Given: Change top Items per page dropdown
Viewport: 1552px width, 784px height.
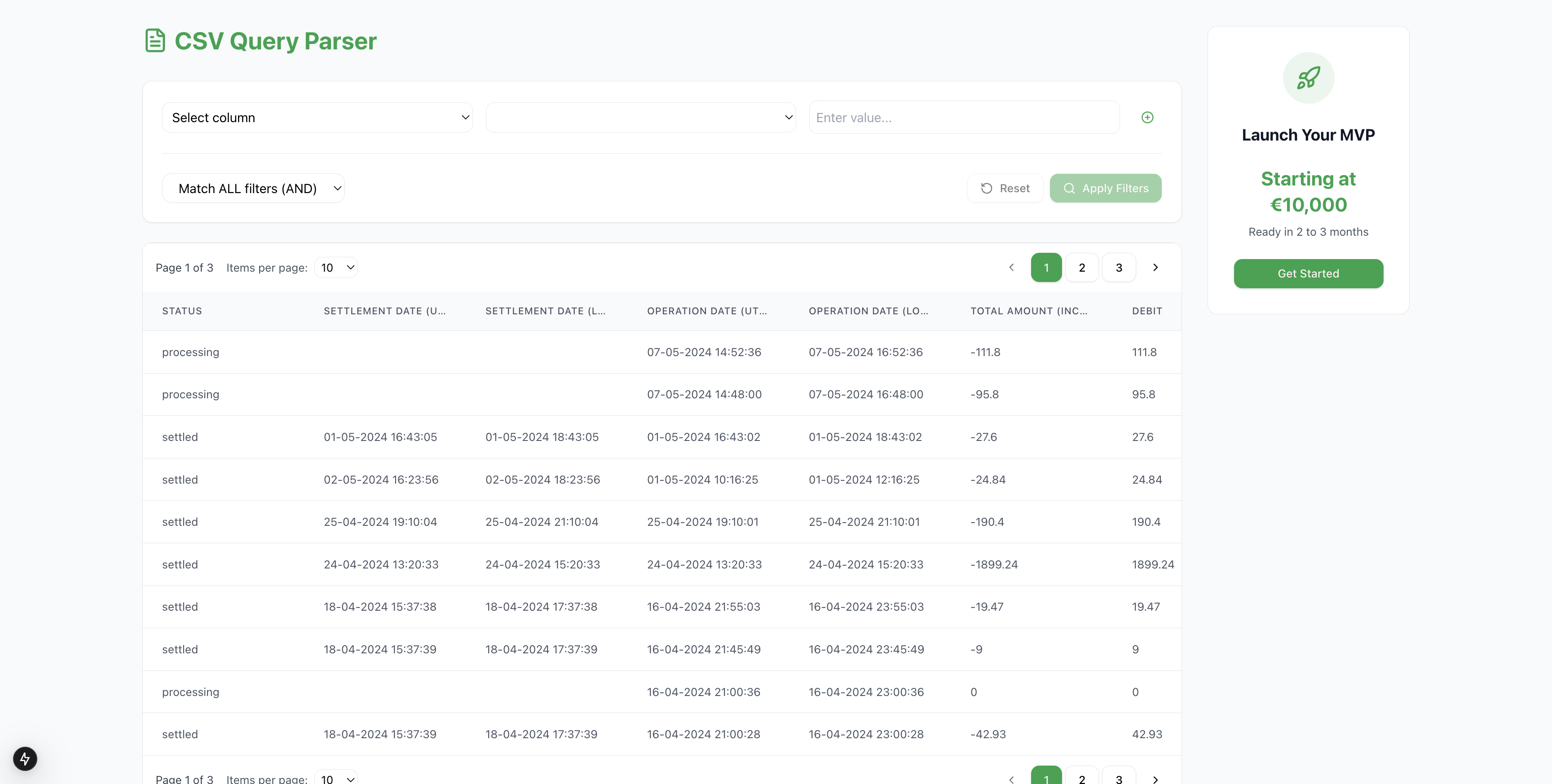Looking at the screenshot, I should pyautogui.click(x=336, y=268).
